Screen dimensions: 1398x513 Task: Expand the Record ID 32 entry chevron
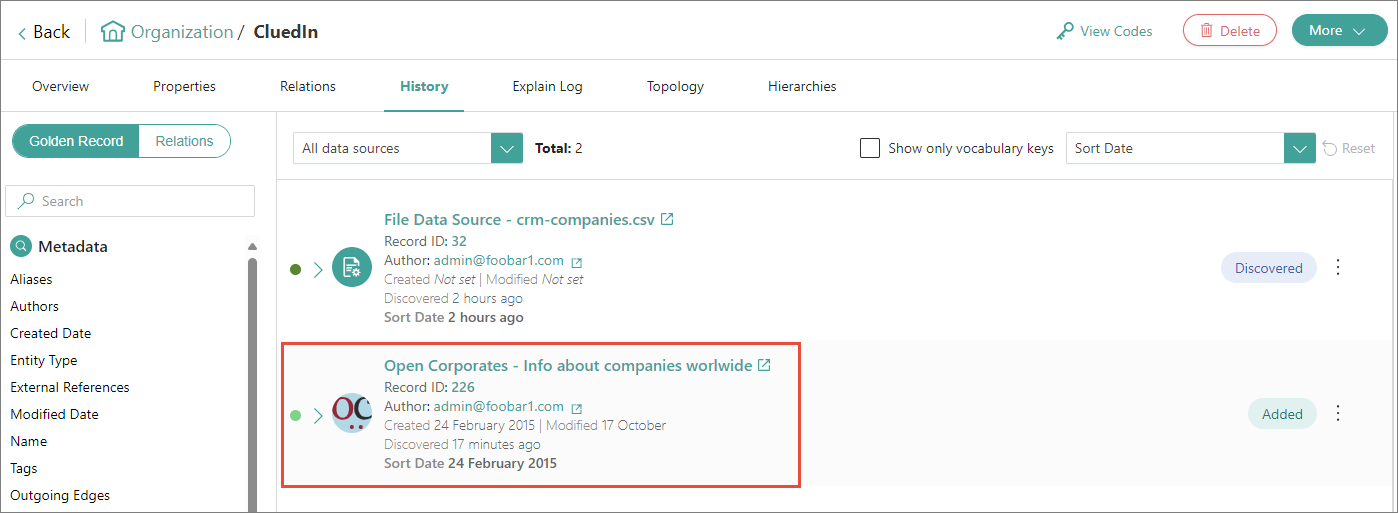pyautogui.click(x=318, y=269)
